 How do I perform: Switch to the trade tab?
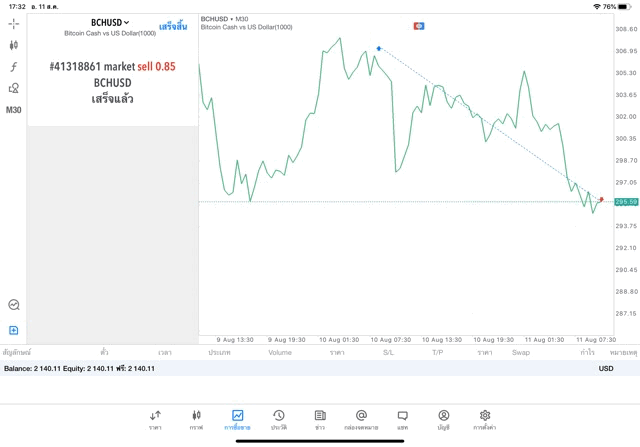pyautogui.click(x=237, y=420)
